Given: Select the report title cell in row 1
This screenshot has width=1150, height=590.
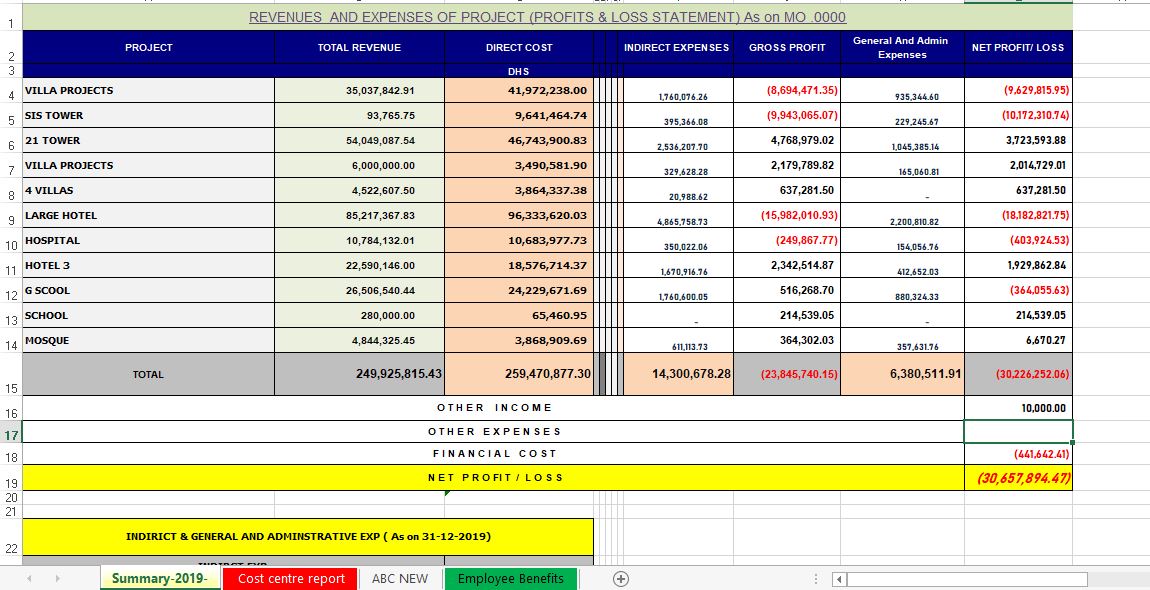Looking at the screenshot, I should [x=547, y=17].
